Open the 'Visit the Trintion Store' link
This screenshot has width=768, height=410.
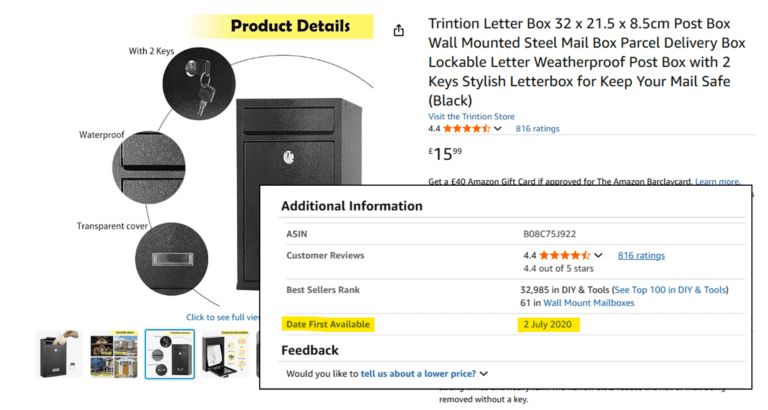pos(471,117)
